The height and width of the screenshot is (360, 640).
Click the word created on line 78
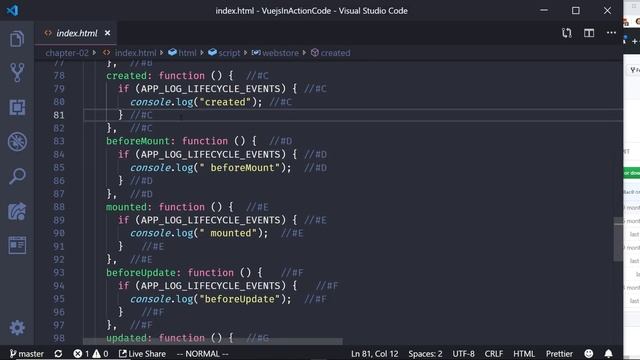point(127,76)
